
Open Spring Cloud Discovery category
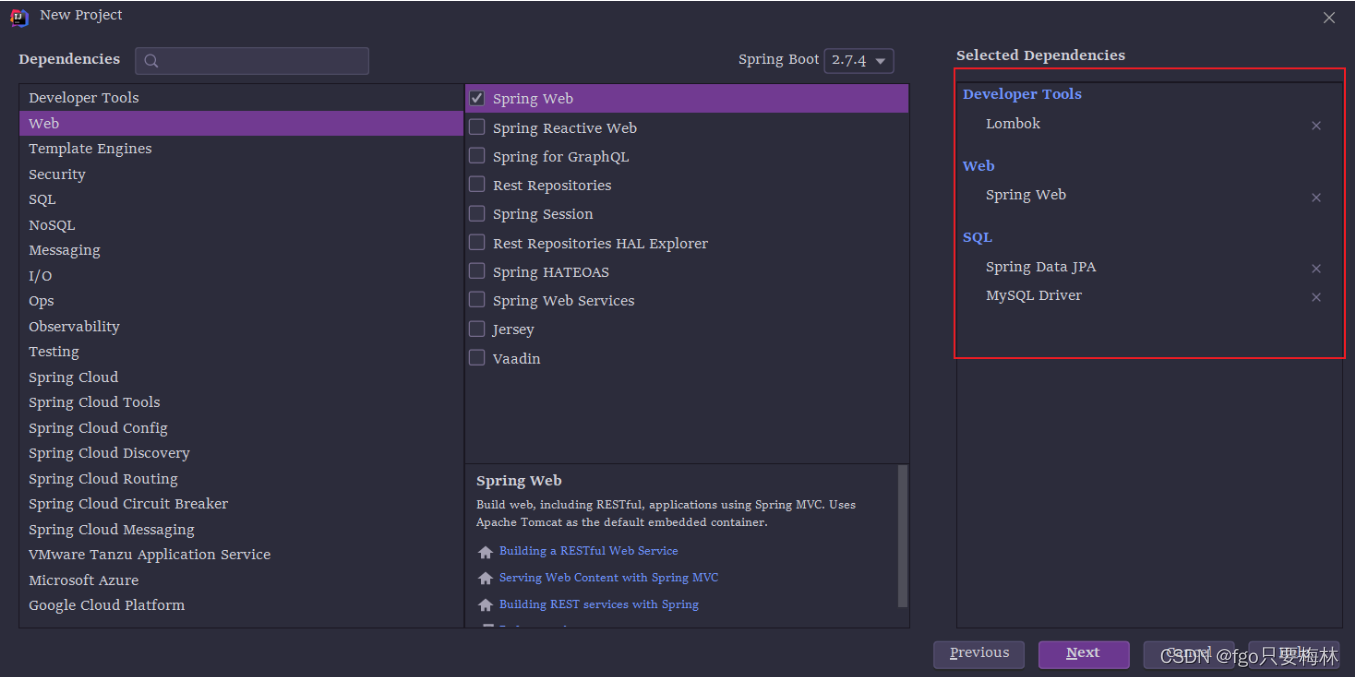(241, 453)
